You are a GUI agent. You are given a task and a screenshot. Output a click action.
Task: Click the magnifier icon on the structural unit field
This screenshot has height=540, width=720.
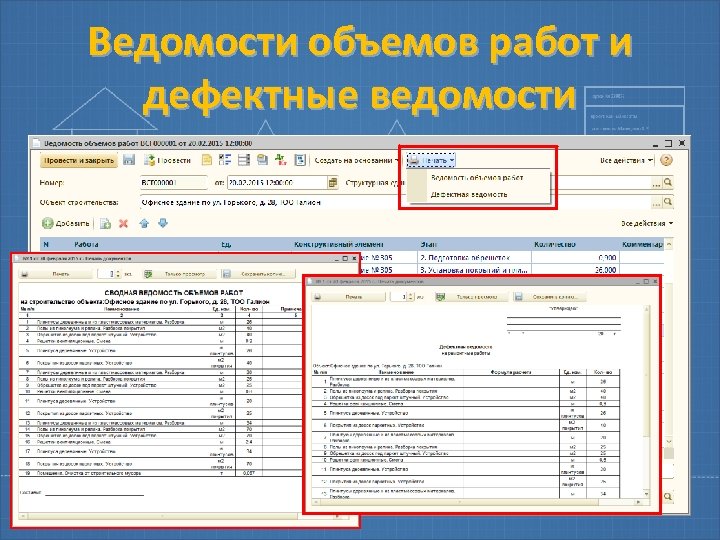(668, 182)
